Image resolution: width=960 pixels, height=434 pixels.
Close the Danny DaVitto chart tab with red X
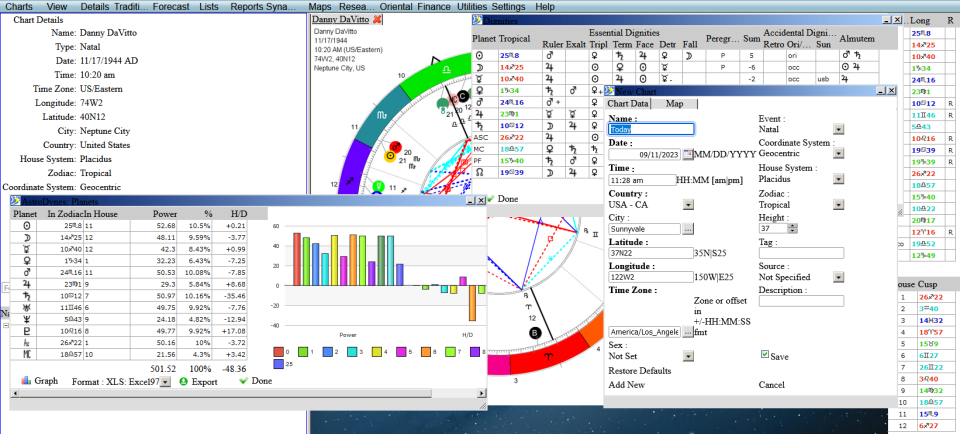pos(377,19)
